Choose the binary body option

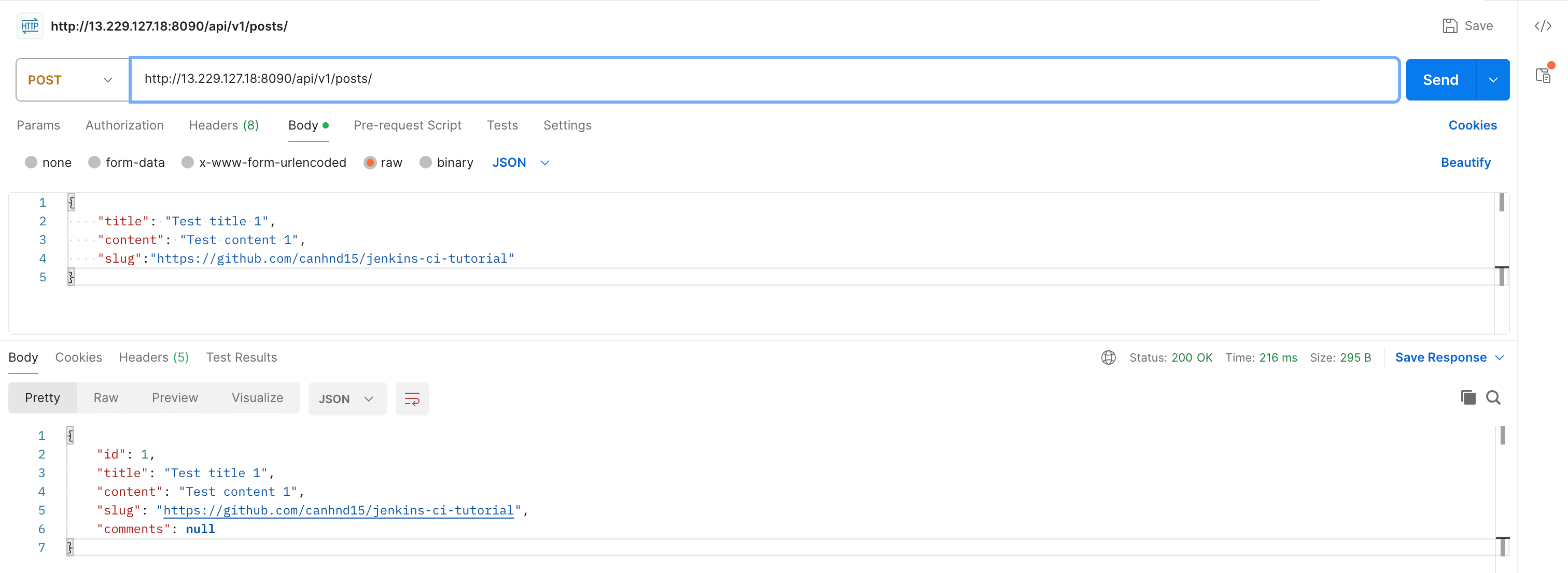coord(426,162)
